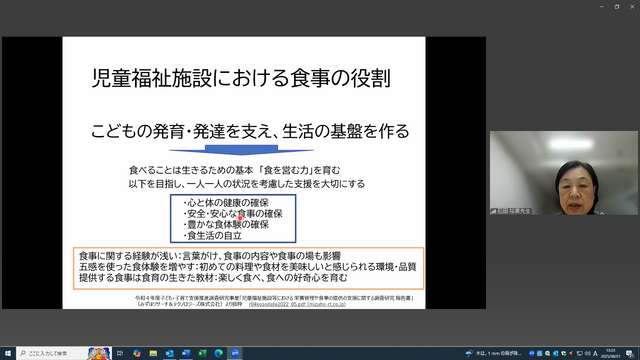Toggle the IME input mode indicator A
This screenshot has height=360, width=640.
click(x=595, y=353)
